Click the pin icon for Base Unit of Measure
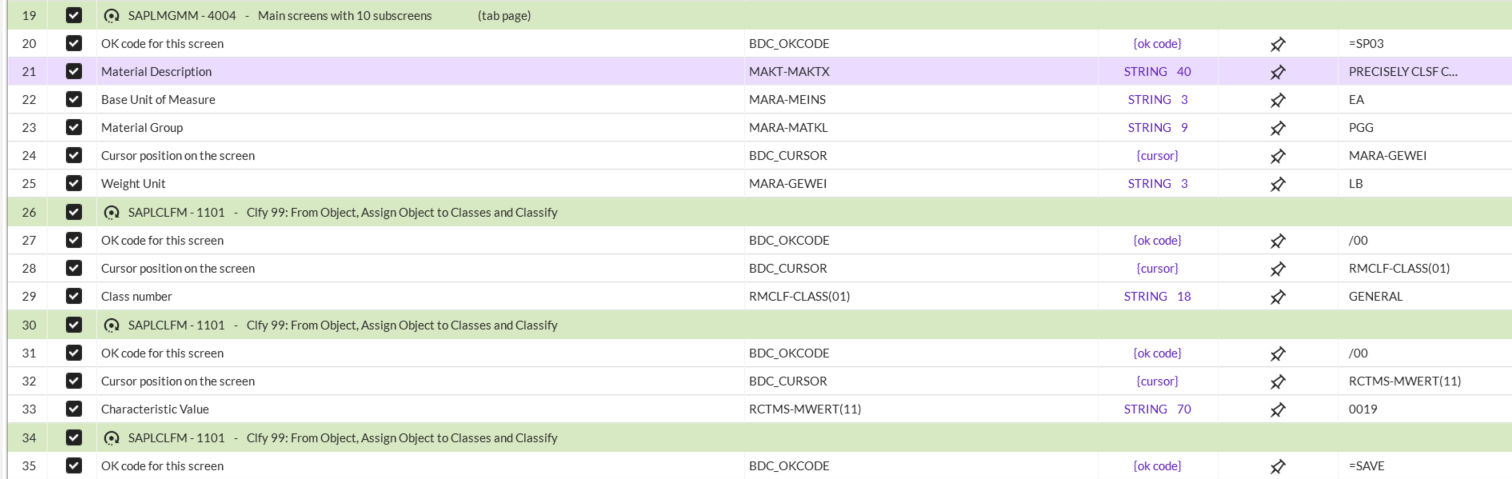The width and height of the screenshot is (1512, 479). [x=1277, y=100]
